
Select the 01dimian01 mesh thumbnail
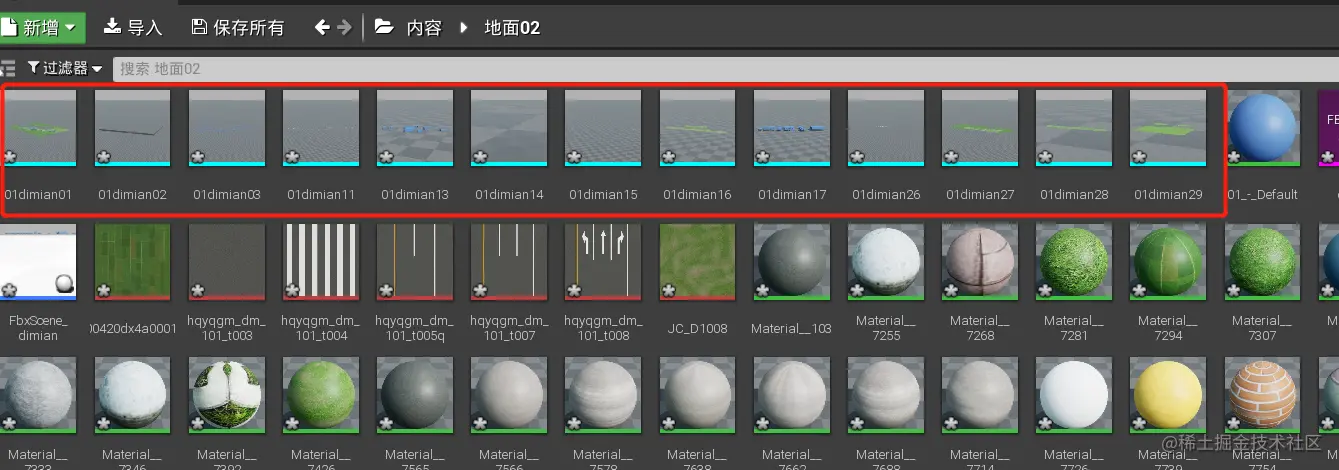pyautogui.click(x=38, y=128)
